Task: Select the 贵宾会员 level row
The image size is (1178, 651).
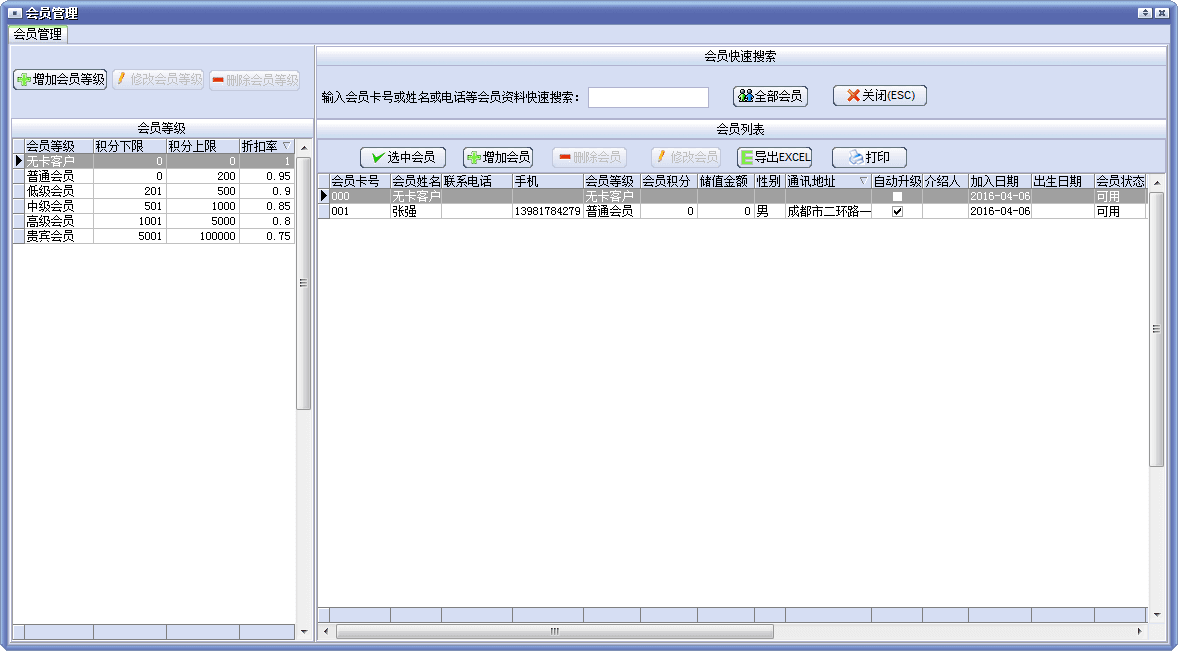Action: (50, 237)
